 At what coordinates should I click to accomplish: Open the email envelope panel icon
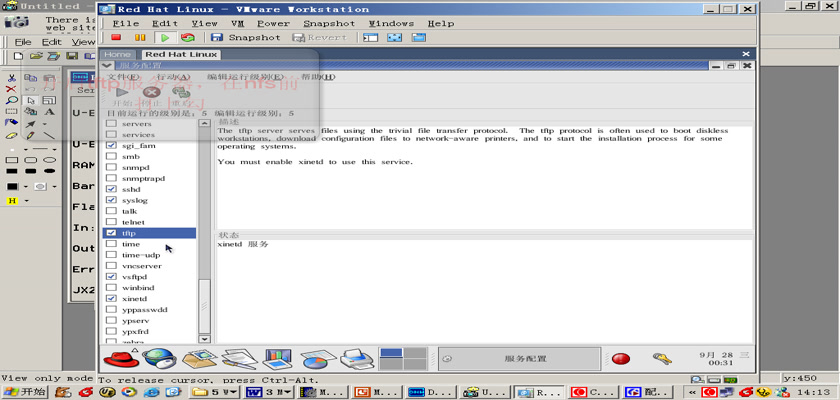[x=199, y=358]
